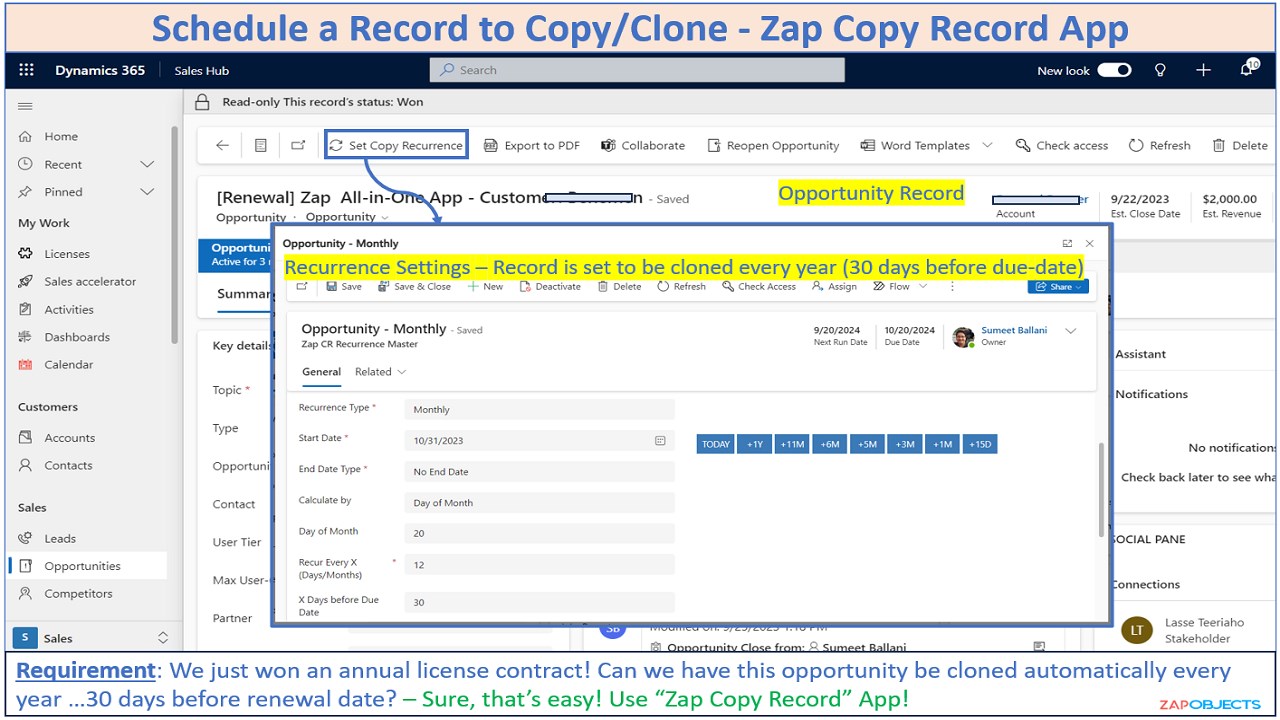Open End Date Type dropdown
The width and height of the screenshot is (1280, 720).
click(x=540, y=472)
